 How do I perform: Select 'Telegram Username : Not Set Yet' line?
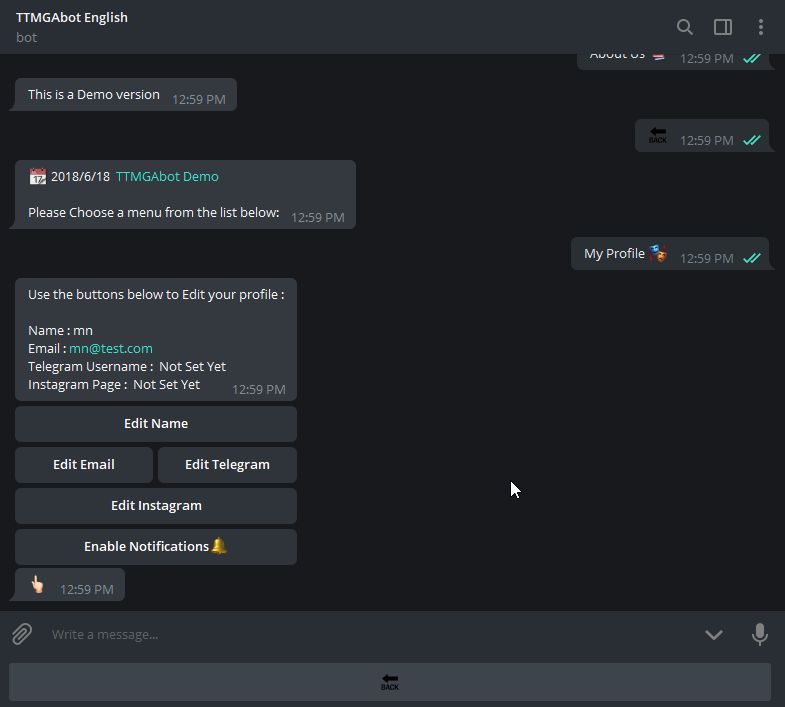[x=127, y=367]
